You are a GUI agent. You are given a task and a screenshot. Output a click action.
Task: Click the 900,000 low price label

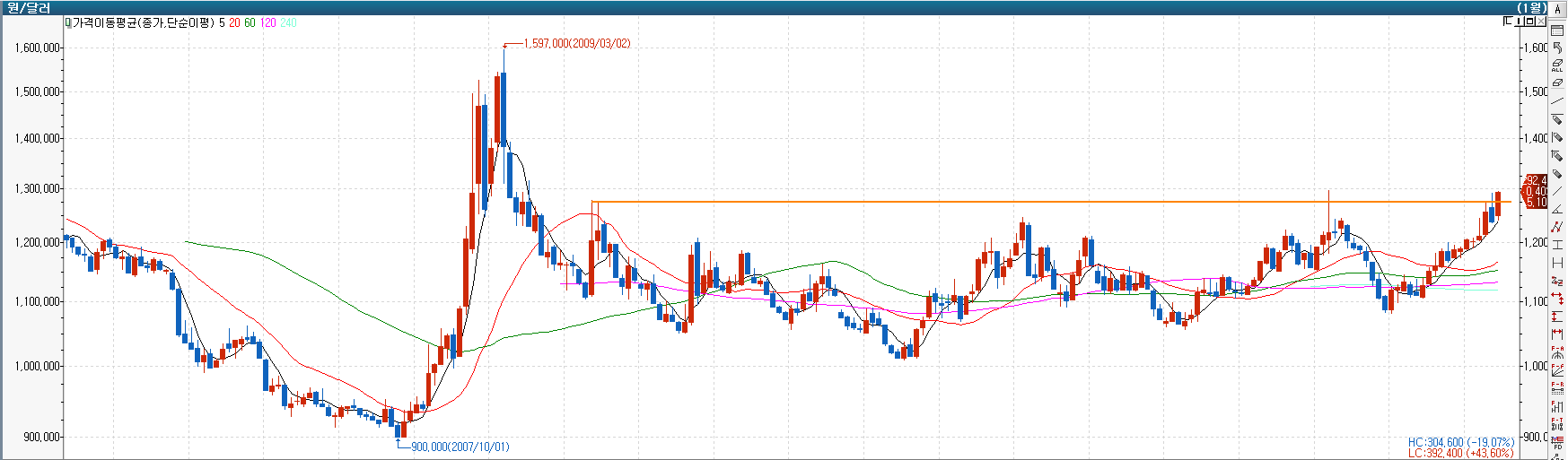[x=460, y=447]
